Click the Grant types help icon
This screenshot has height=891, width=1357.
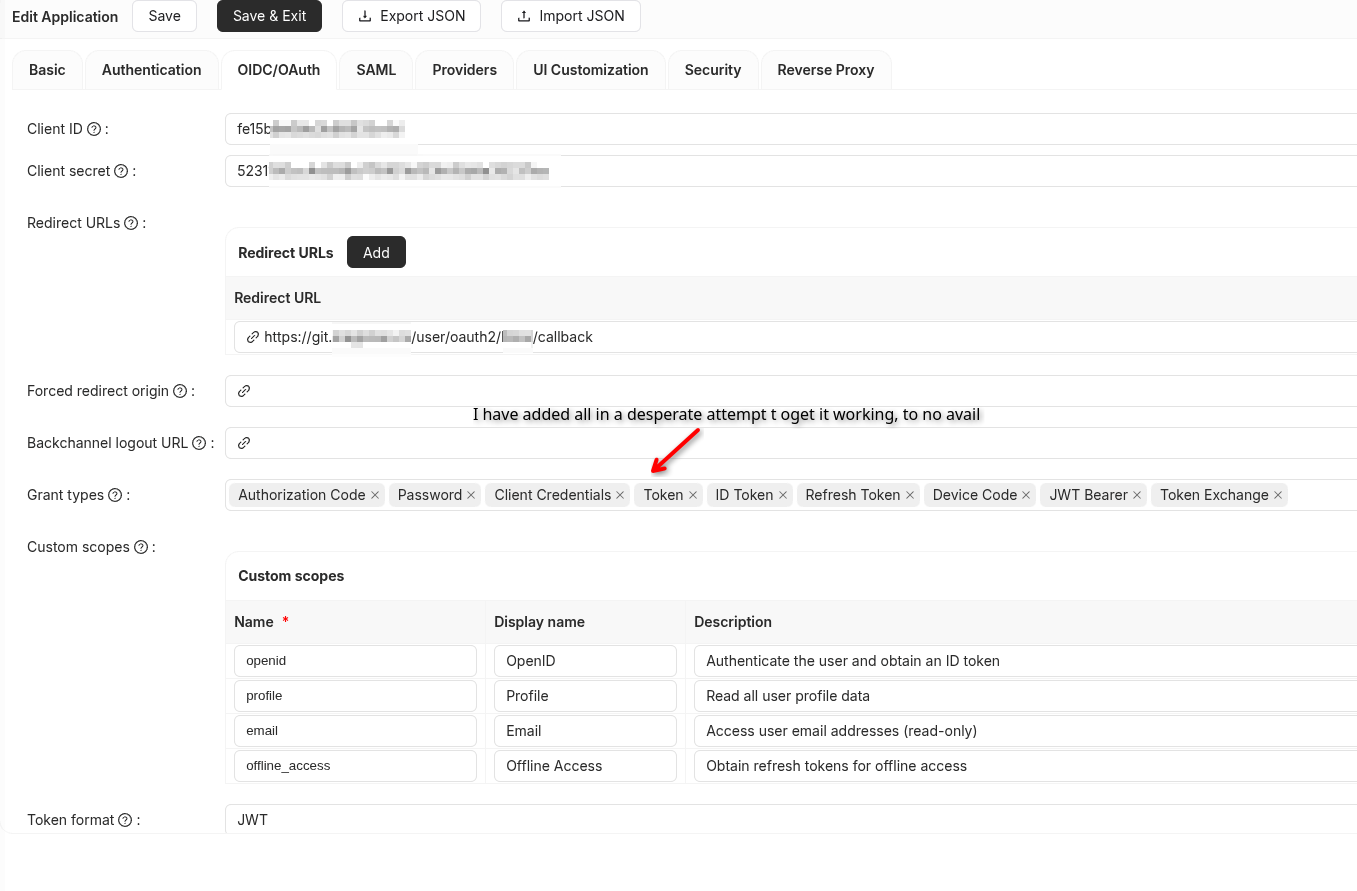coord(115,495)
